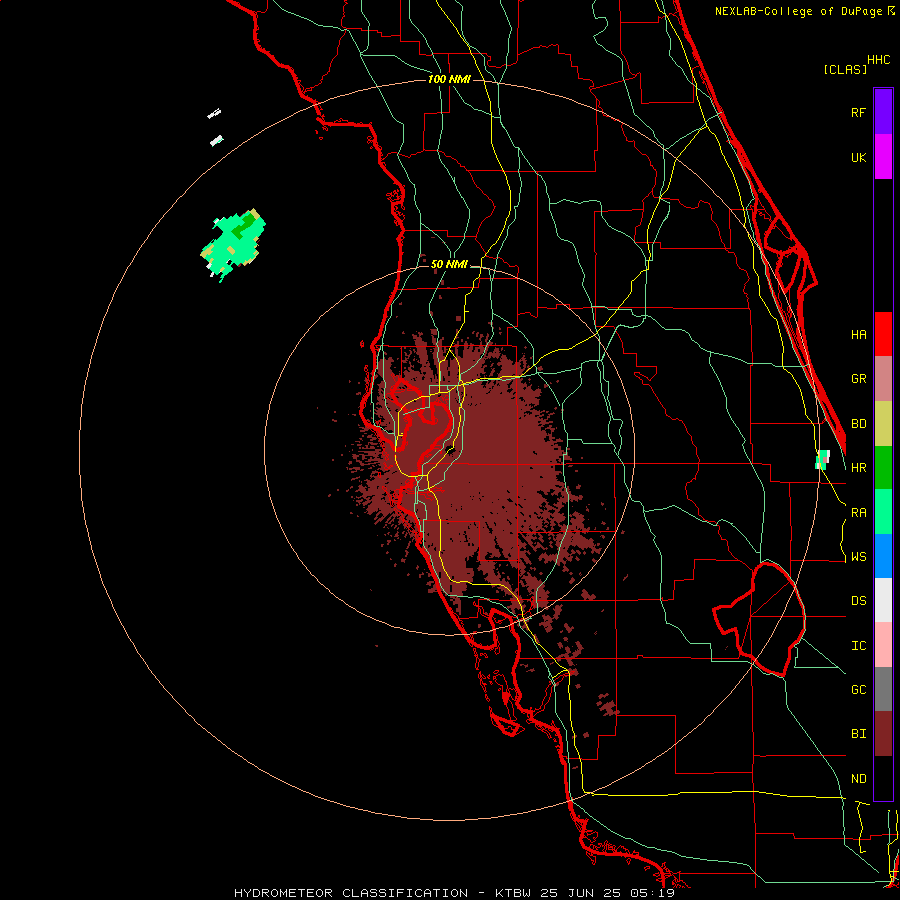This screenshot has width=900, height=900.
Task: Click the 'GC' legend label
Action: click(x=858, y=690)
